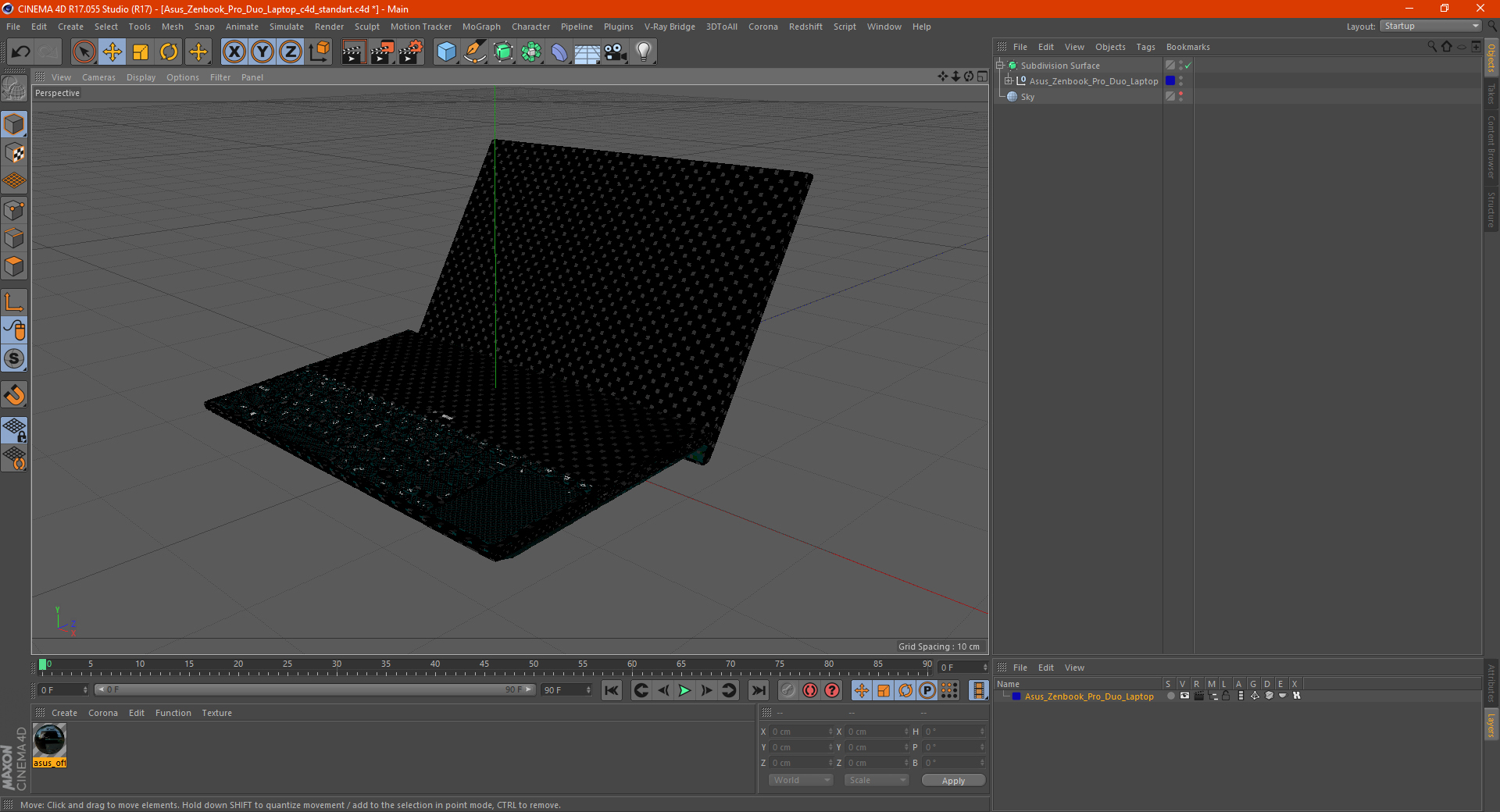Collapse the Subdivision Surface tree item
Image resolution: width=1500 pixels, height=812 pixels.
tap(1000, 66)
